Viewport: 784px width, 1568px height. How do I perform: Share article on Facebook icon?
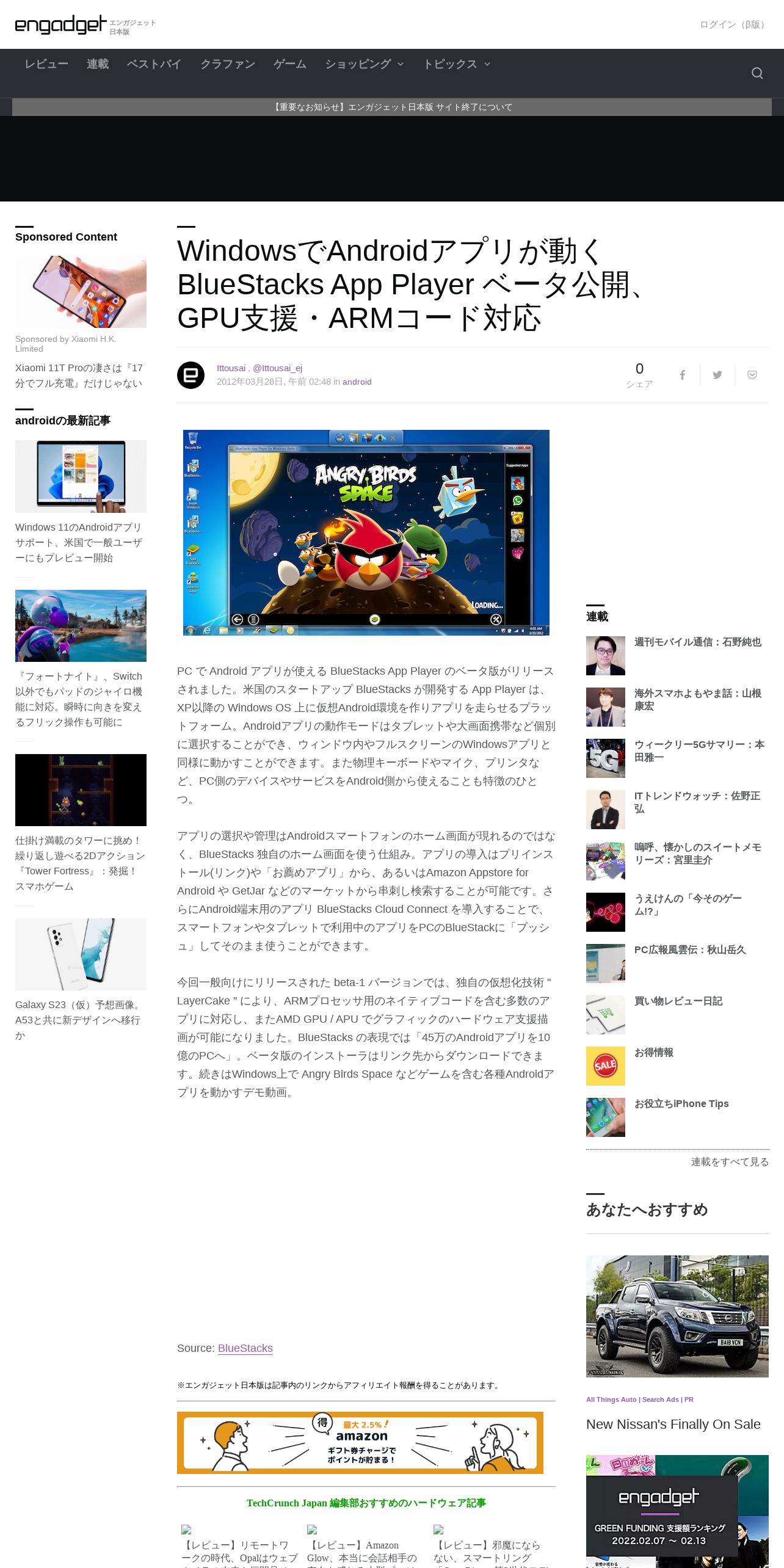tap(683, 375)
